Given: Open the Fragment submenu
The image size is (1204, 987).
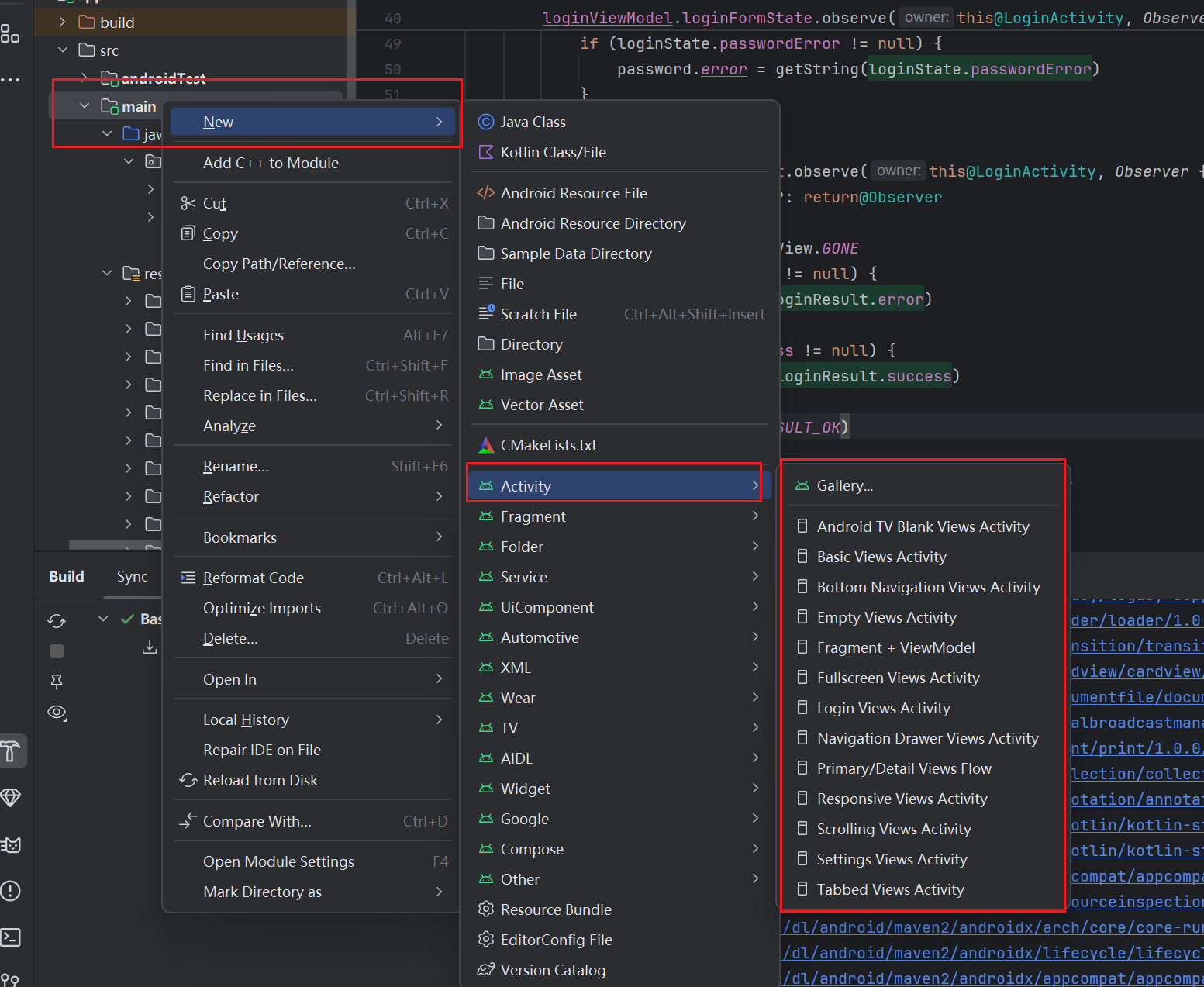Looking at the screenshot, I should (619, 516).
